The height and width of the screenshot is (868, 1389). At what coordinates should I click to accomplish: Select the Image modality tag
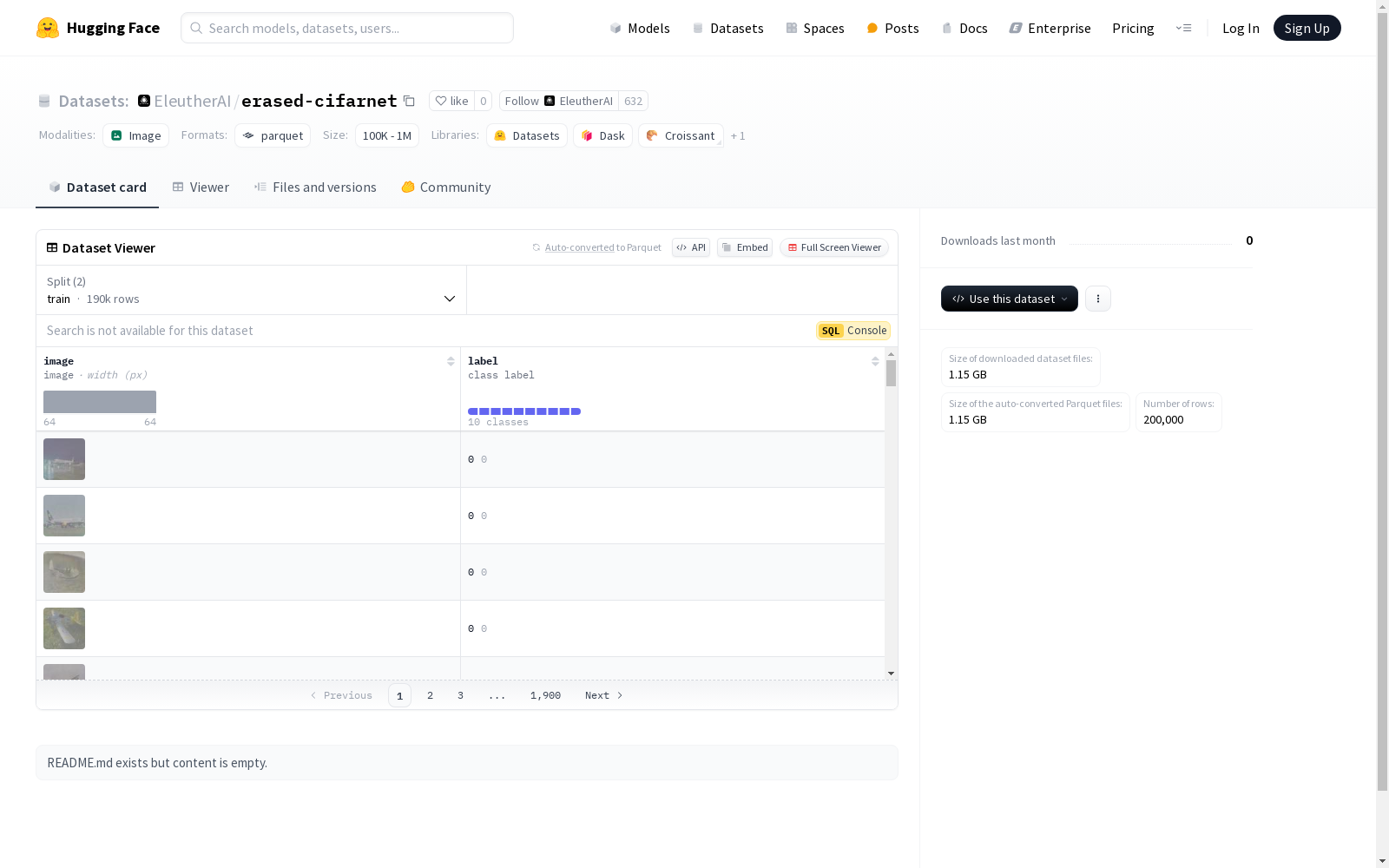click(x=136, y=135)
